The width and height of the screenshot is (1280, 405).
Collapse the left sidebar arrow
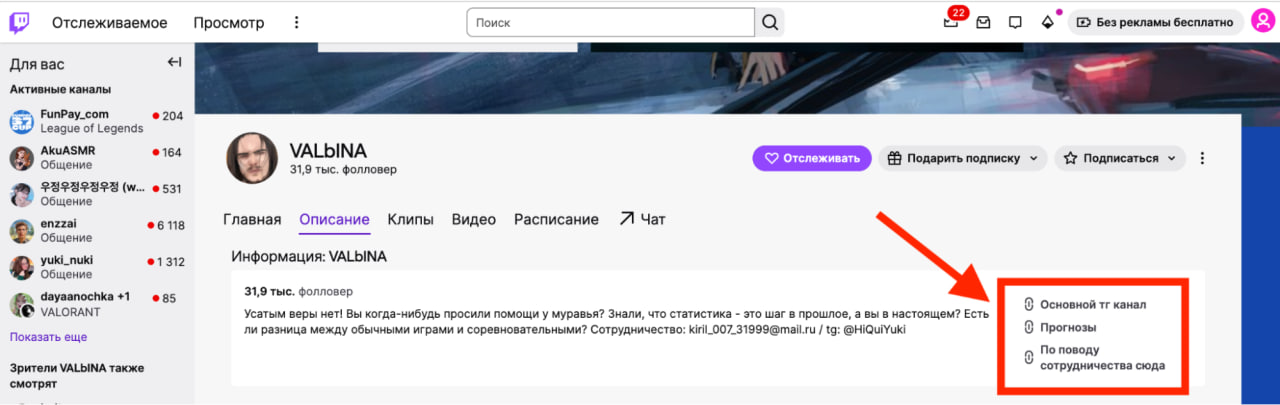click(x=174, y=63)
